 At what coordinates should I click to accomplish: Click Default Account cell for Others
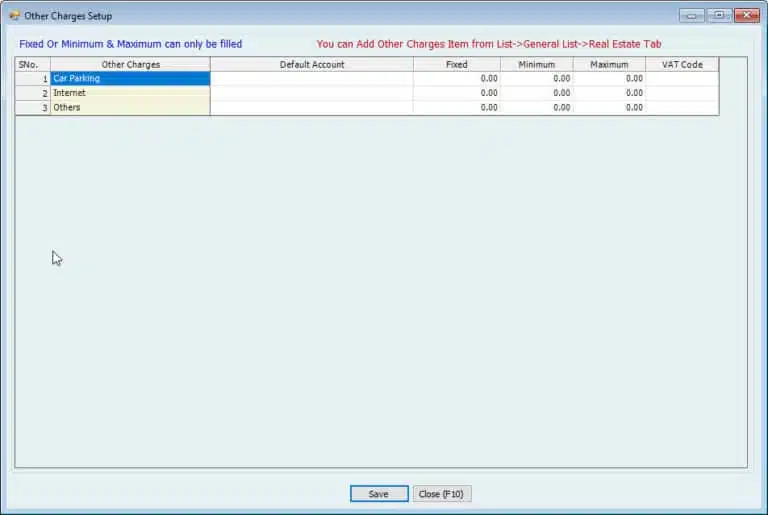(x=312, y=108)
